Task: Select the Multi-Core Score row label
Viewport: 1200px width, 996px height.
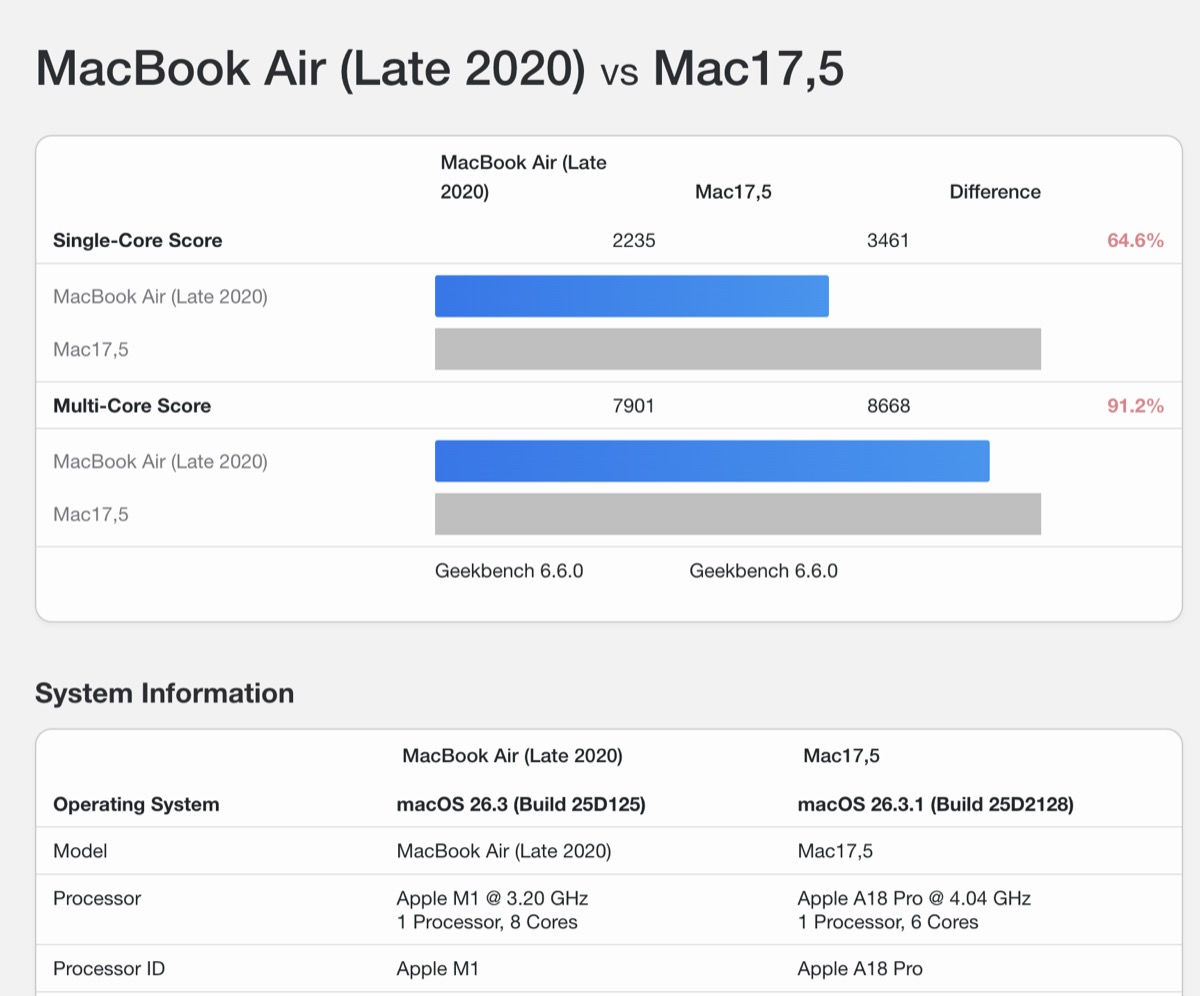Action: point(133,406)
